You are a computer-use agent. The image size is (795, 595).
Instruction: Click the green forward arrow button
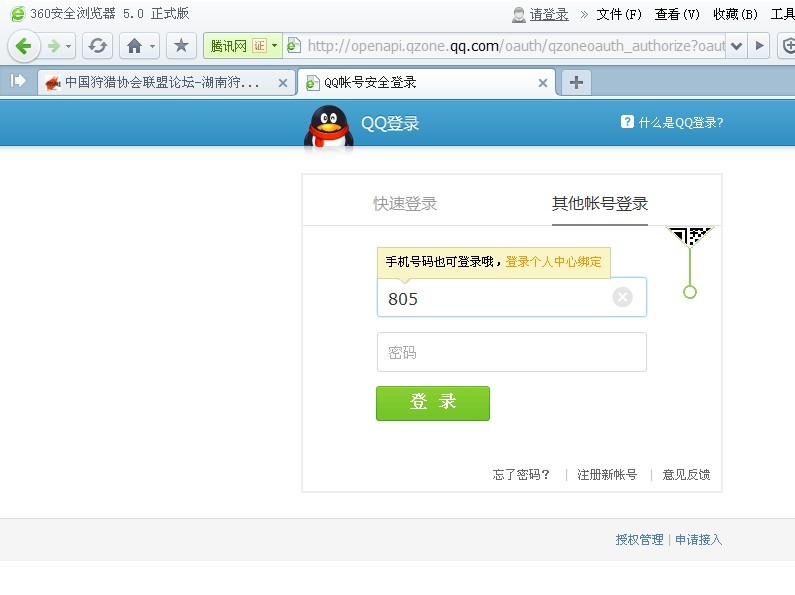coord(54,47)
